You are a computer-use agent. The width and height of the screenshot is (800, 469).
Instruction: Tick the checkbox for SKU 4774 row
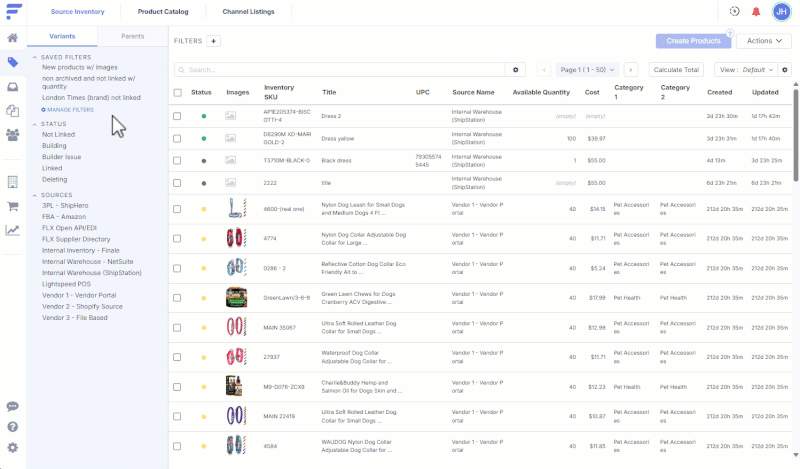[x=177, y=239]
